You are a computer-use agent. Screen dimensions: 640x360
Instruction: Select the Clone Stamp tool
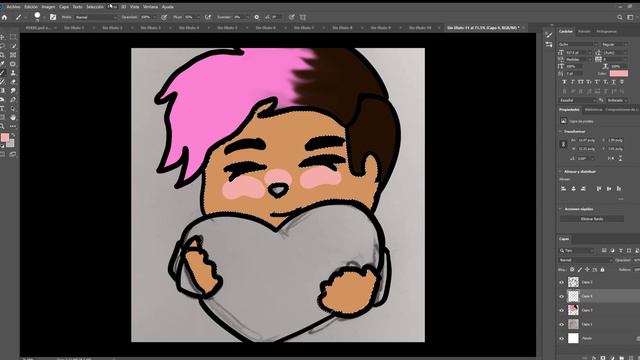(13, 73)
